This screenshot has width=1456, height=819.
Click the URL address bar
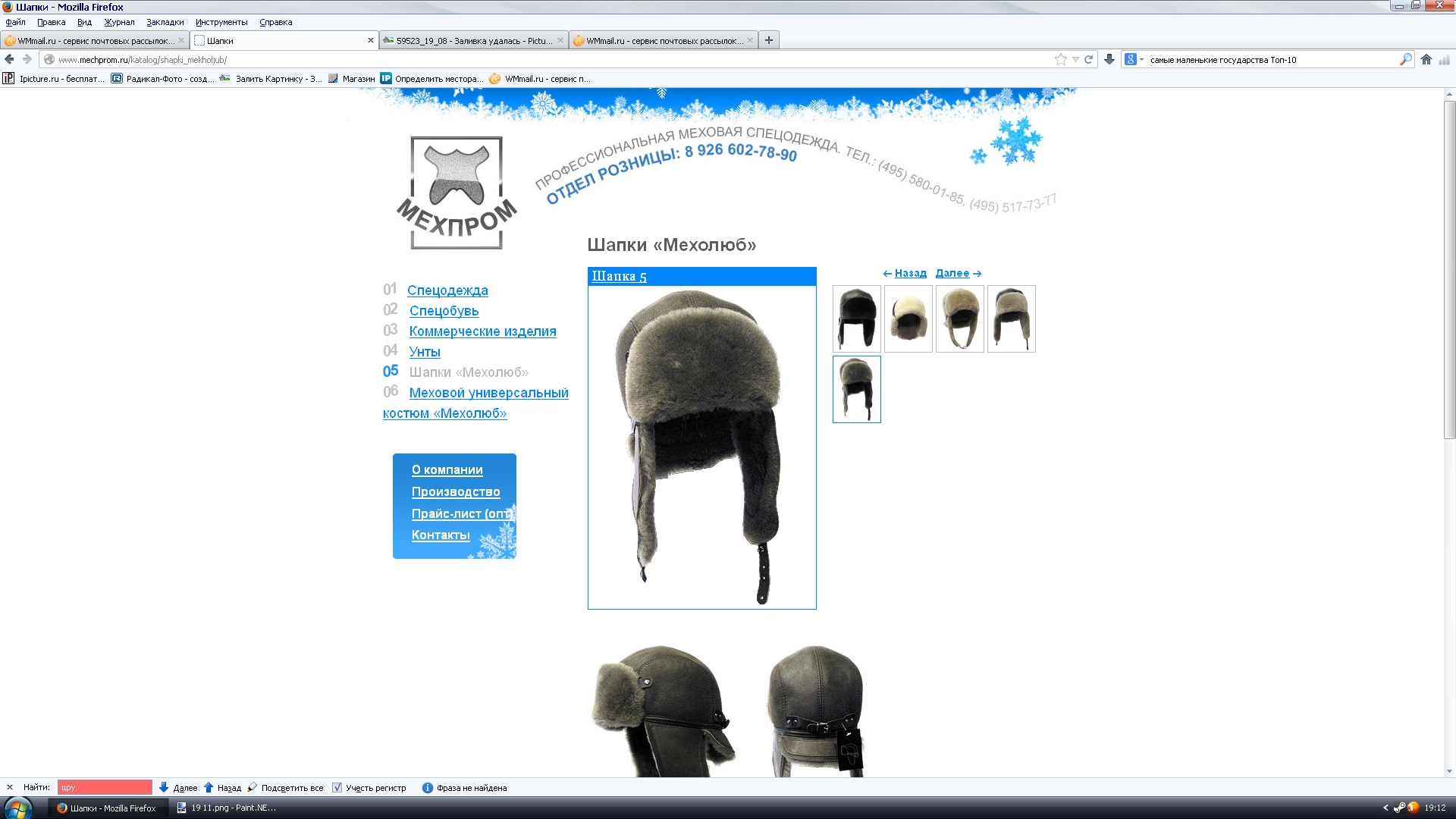(546, 59)
